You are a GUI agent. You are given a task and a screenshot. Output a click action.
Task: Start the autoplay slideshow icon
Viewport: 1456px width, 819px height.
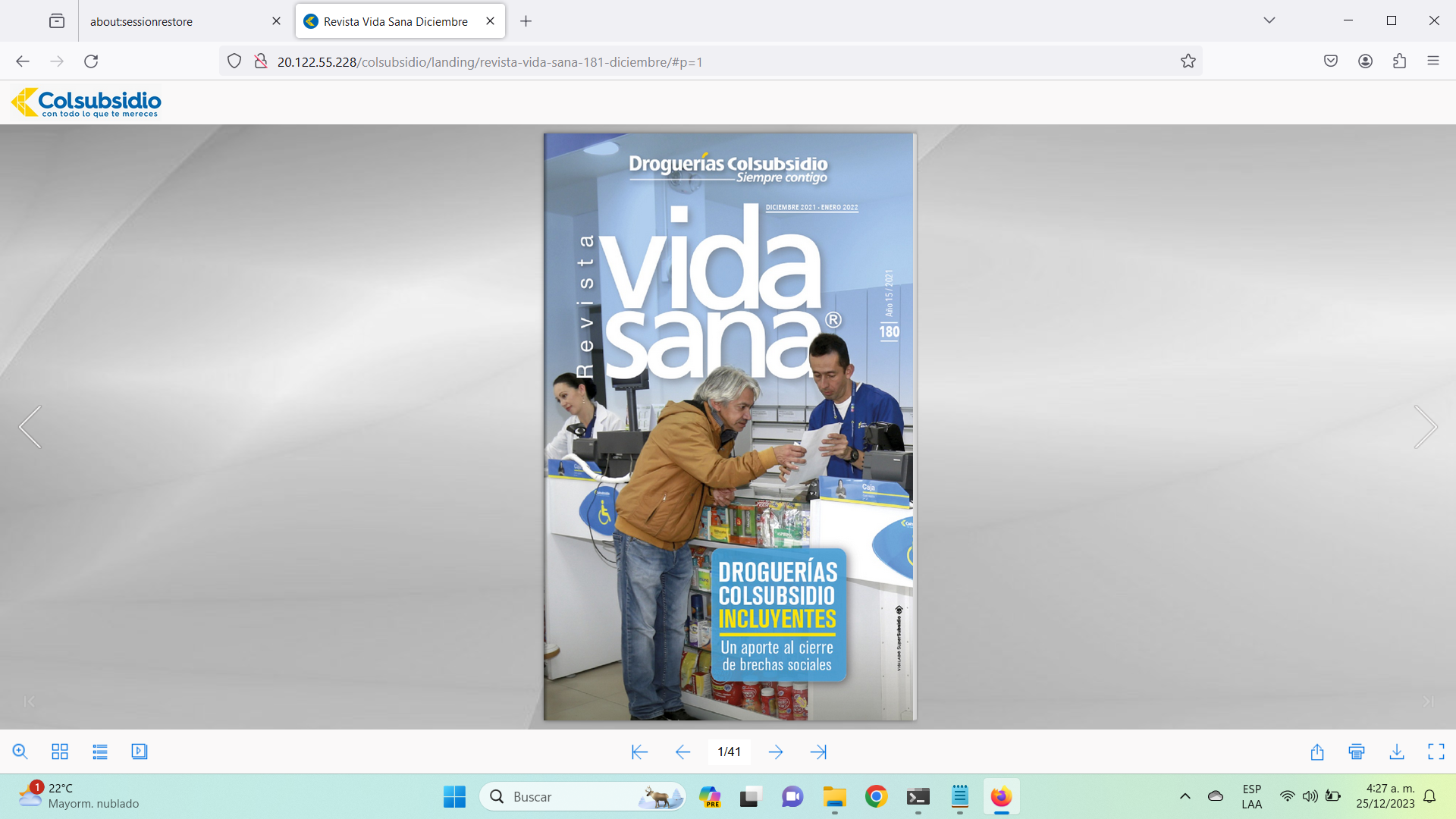[140, 752]
